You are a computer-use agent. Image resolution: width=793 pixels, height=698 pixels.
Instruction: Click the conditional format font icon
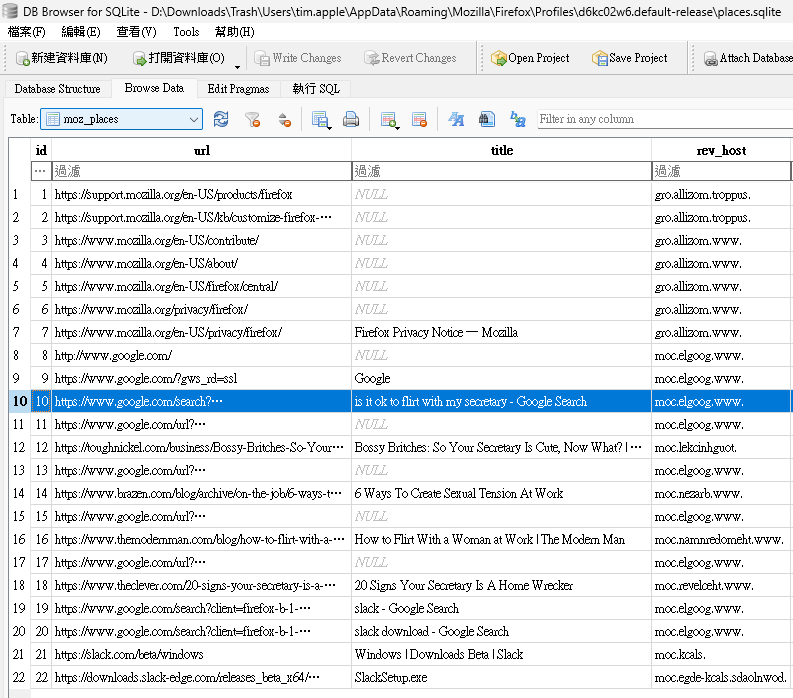pos(456,119)
